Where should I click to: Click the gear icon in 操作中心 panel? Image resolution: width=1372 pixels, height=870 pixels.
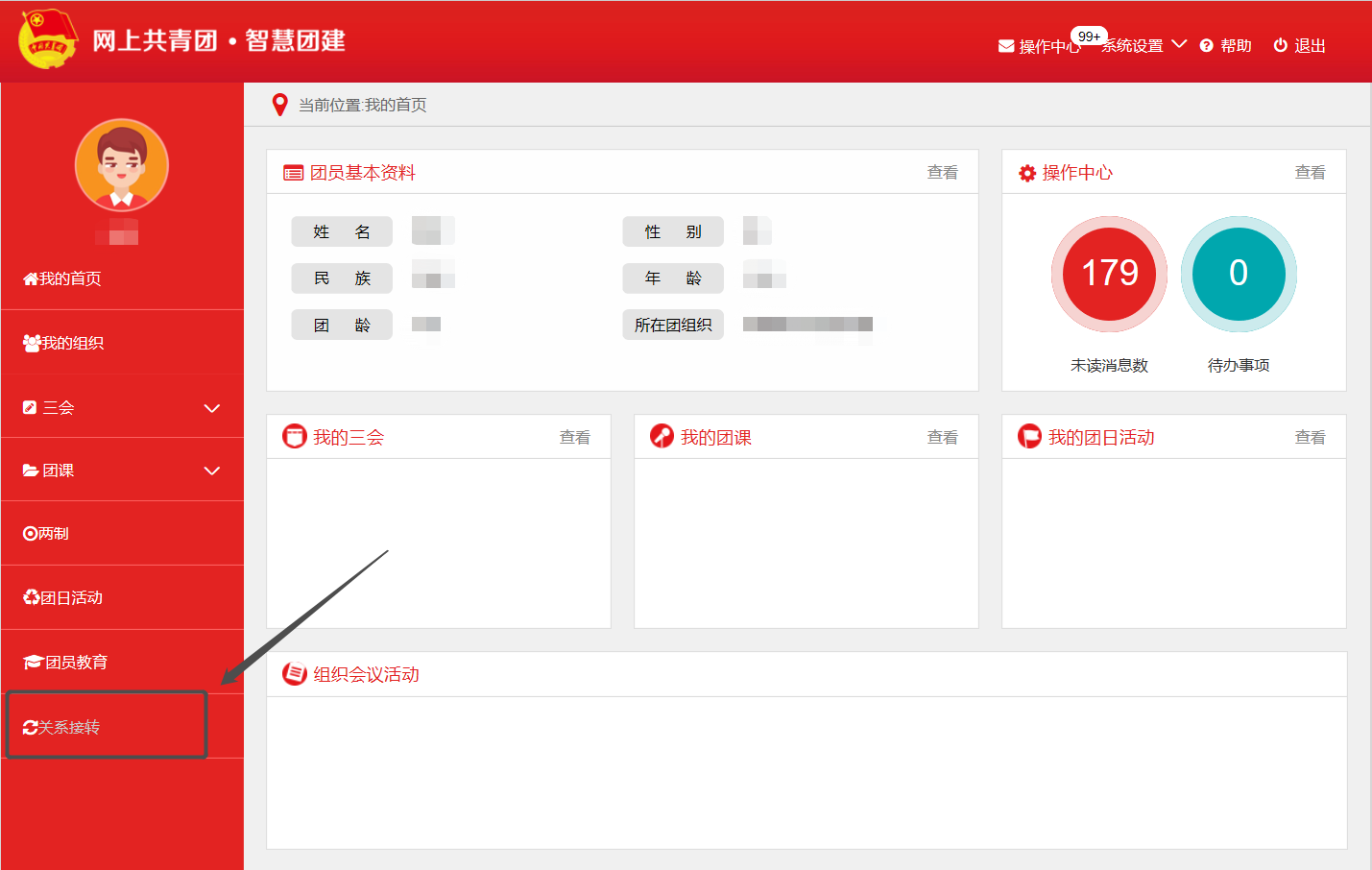pyautogui.click(x=1027, y=173)
